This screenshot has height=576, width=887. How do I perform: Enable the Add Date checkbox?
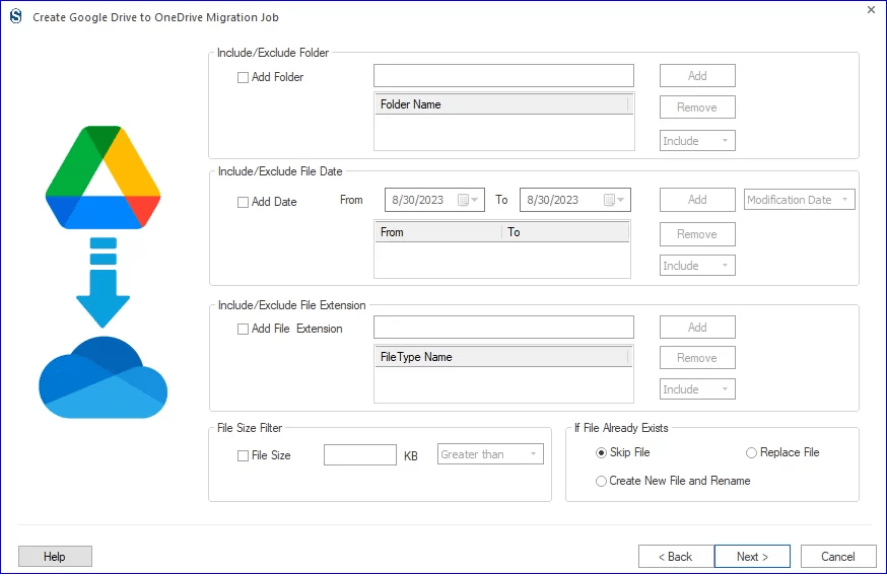[x=243, y=202]
